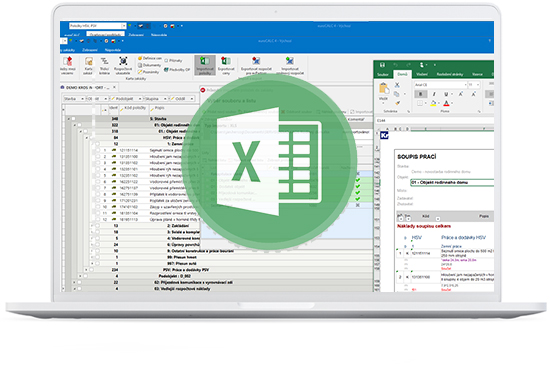Open the Vložení tab in Excel
This screenshot has height=382, width=550.
click(x=422, y=74)
